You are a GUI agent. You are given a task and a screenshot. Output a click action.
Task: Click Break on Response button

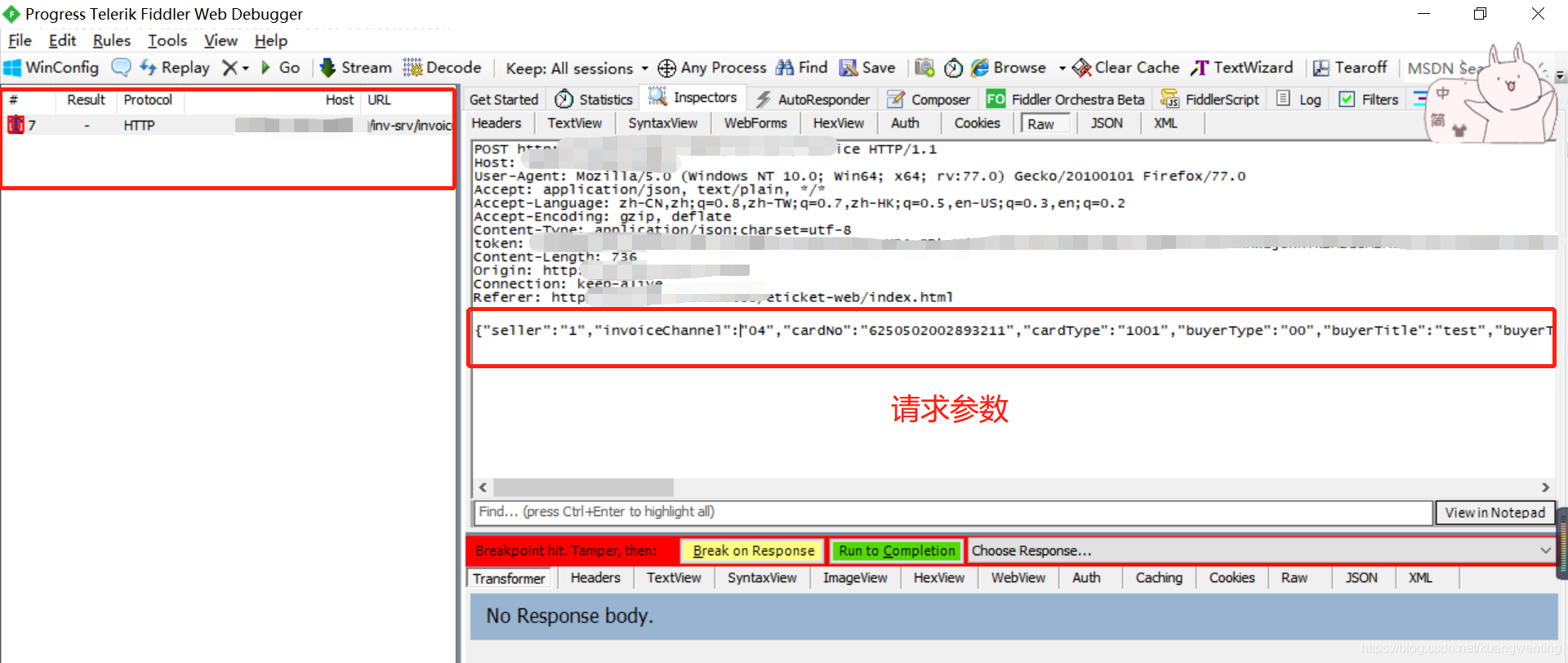[x=754, y=551]
